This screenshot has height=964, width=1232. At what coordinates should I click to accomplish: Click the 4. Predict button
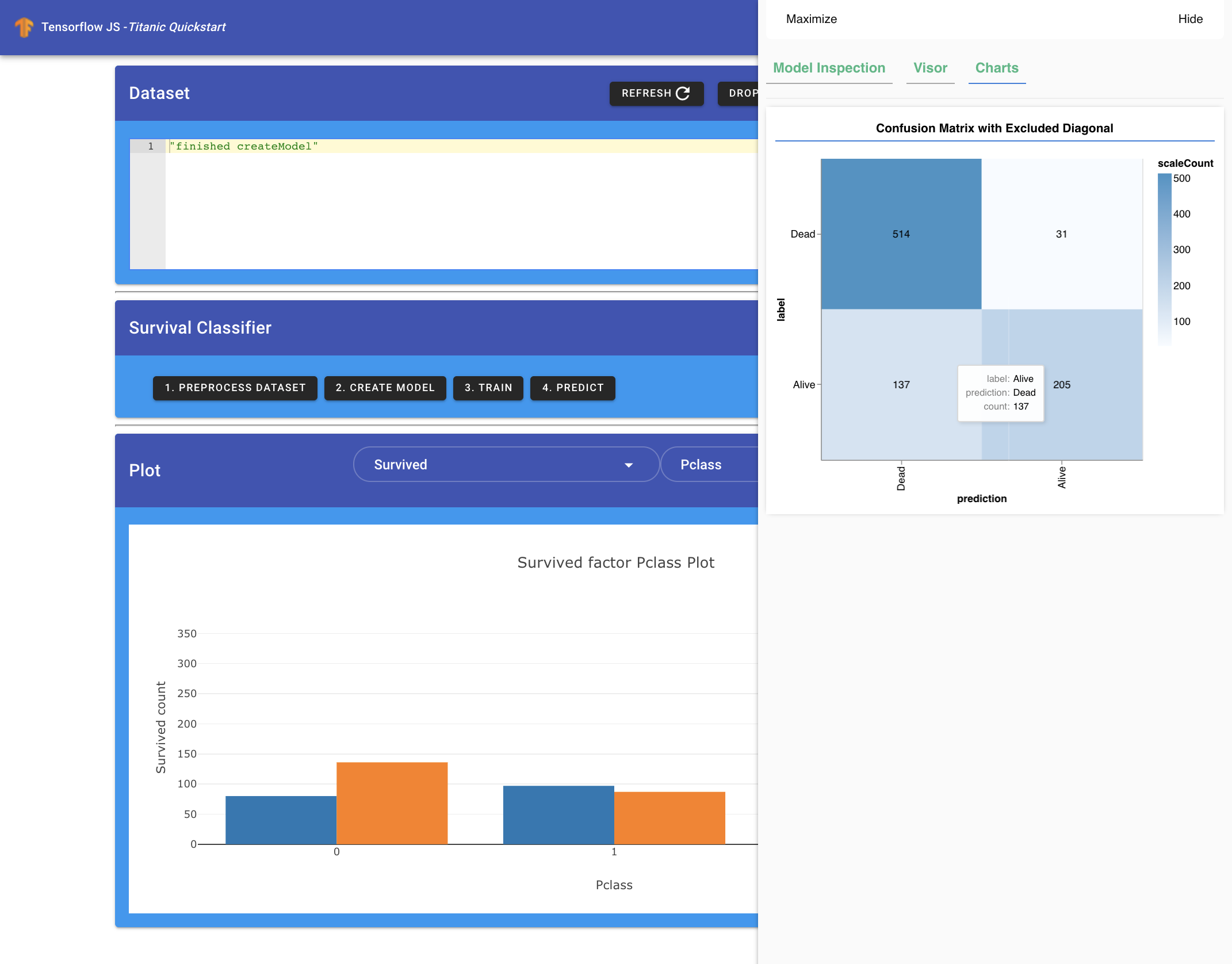coord(572,388)
